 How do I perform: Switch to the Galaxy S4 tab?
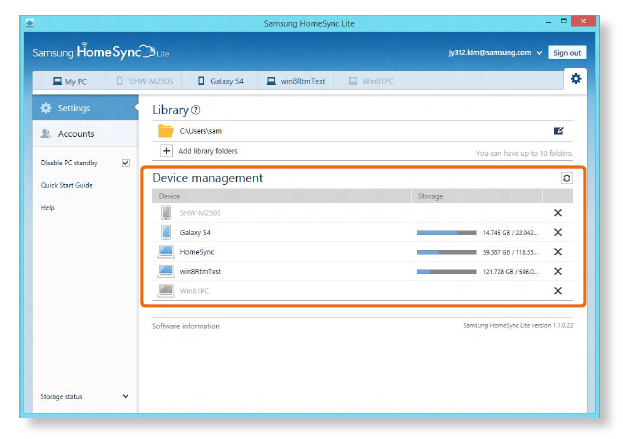tap(220, 81)
